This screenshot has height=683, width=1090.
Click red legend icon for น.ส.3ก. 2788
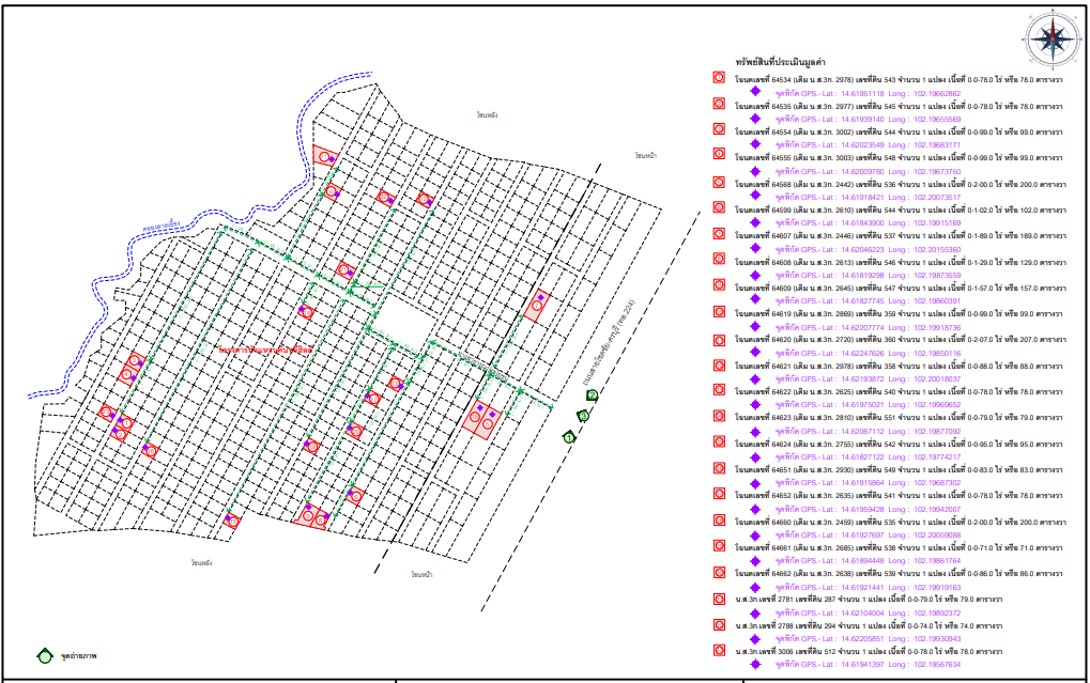(719, 624)
